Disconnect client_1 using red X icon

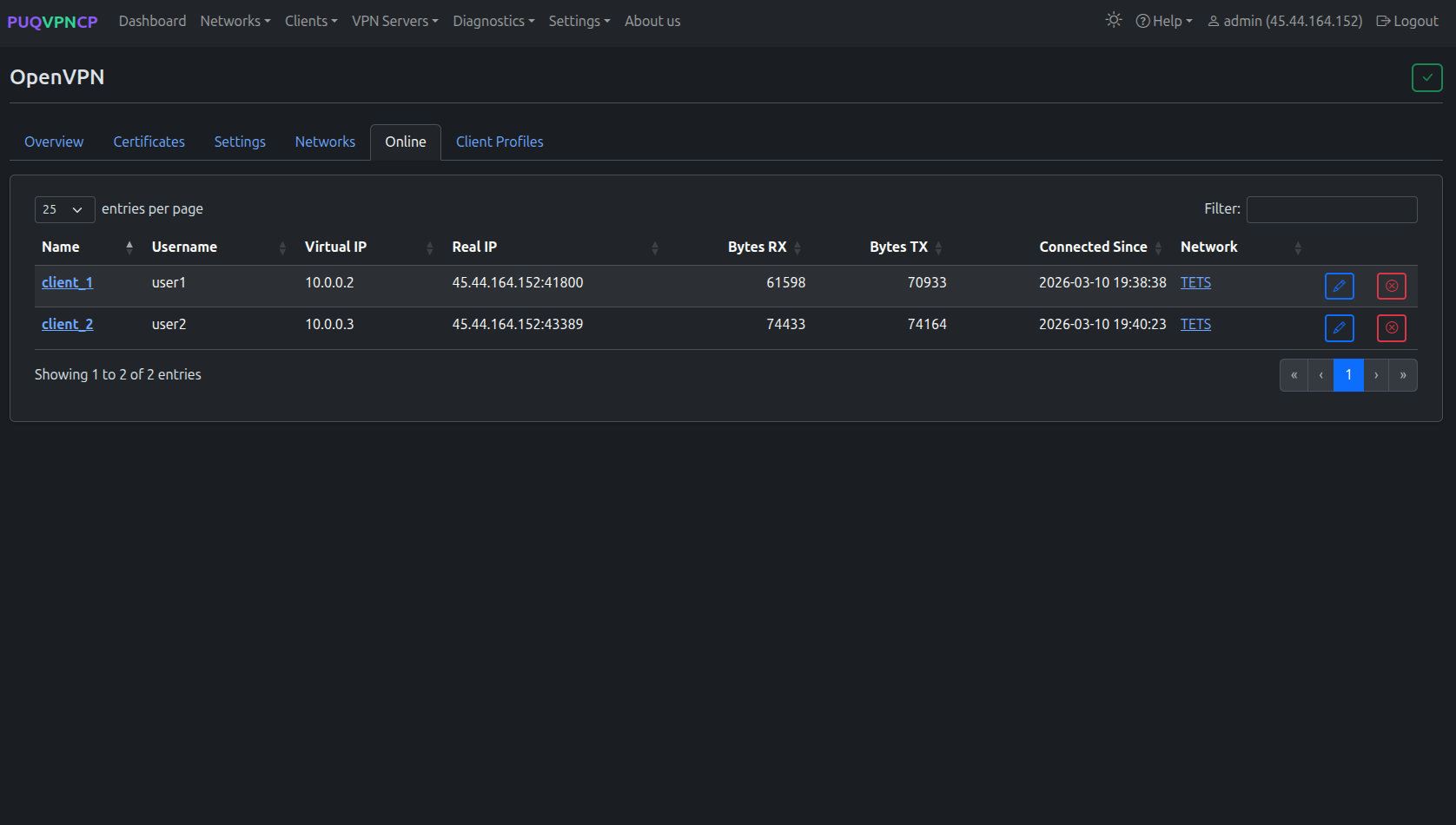pos(1391,286)
